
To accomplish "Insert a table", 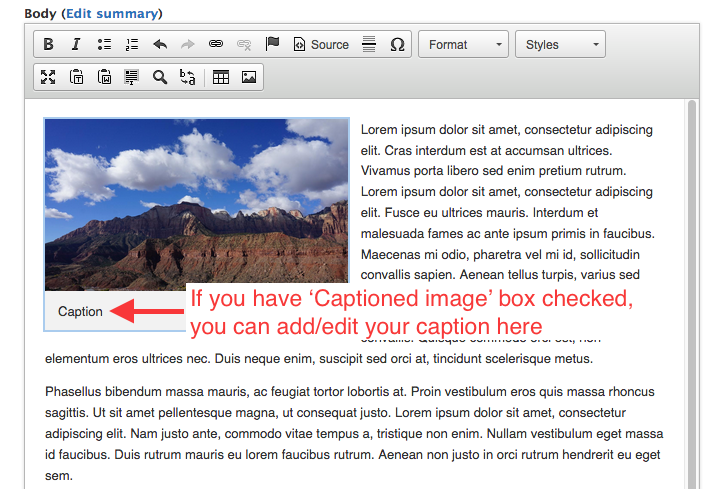I will [221, 77].
